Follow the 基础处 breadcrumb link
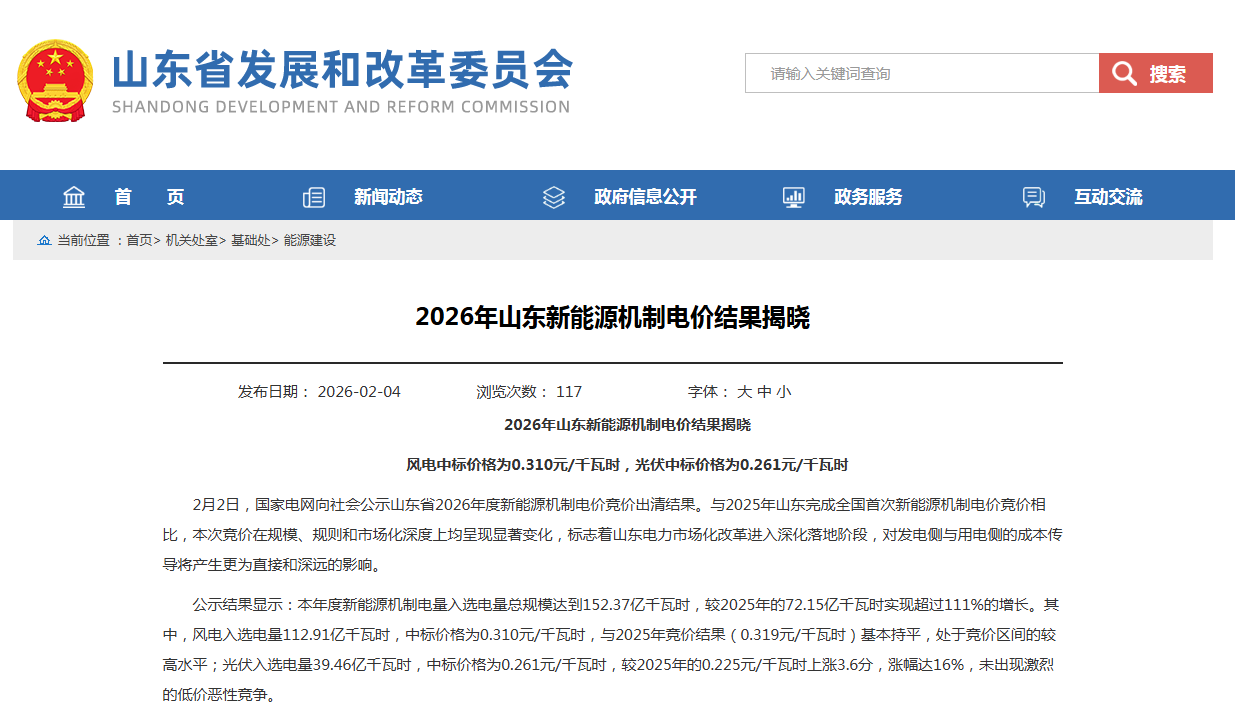 (x=250, y=241)
